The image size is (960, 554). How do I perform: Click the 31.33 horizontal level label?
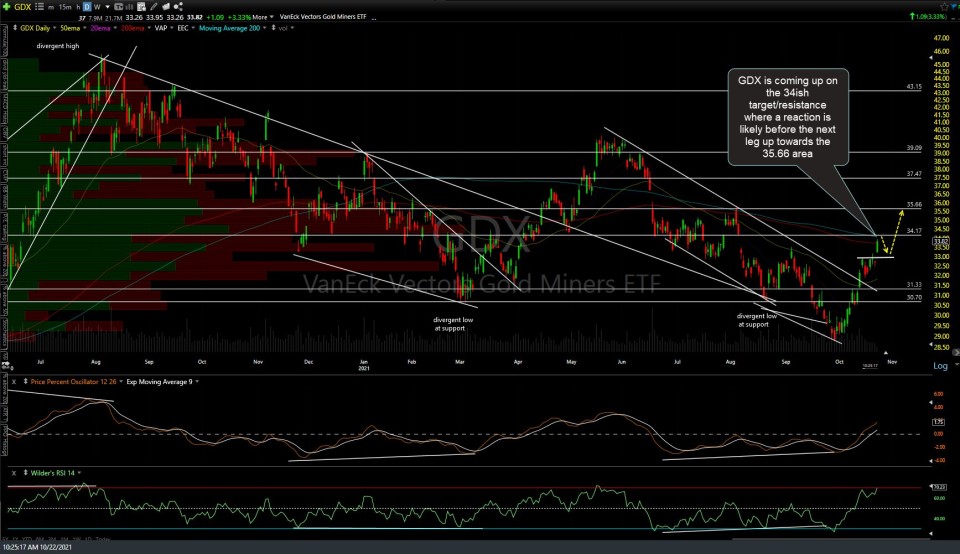tap(914, 285)
